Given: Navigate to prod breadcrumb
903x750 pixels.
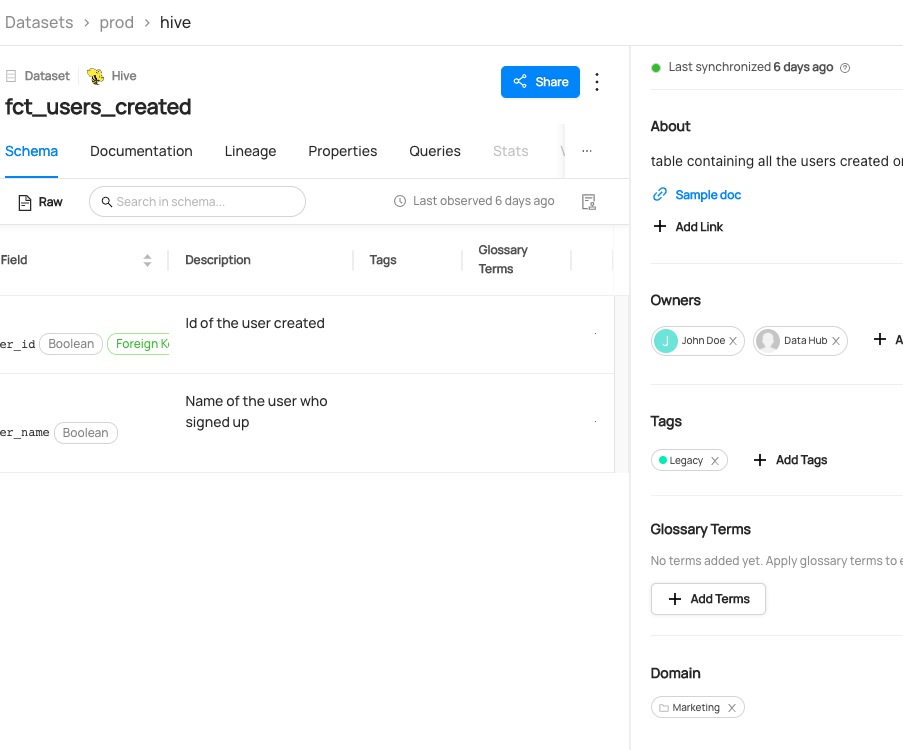Looking at the screenshot, I should pos(116,22).
